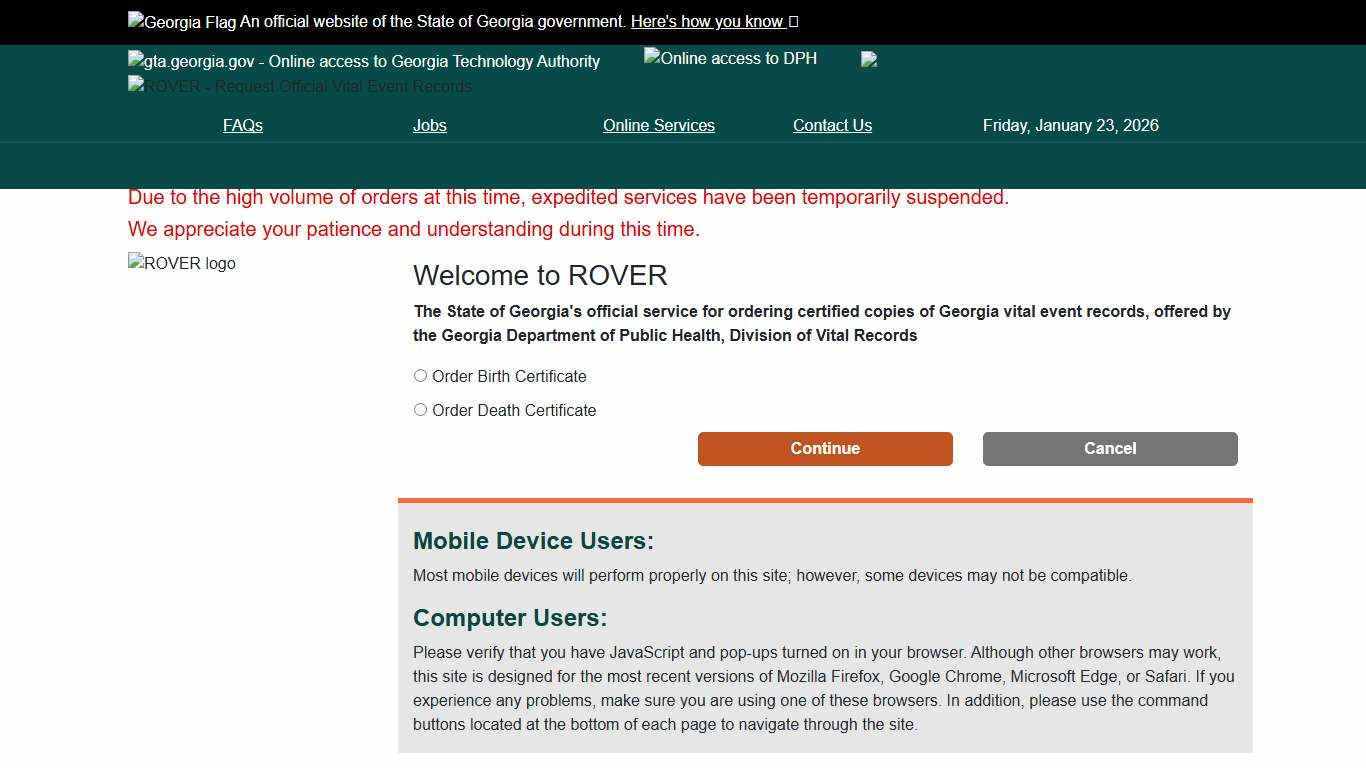Click the Continue button
Screen dimensions: 1366x768
pos(824,448)
